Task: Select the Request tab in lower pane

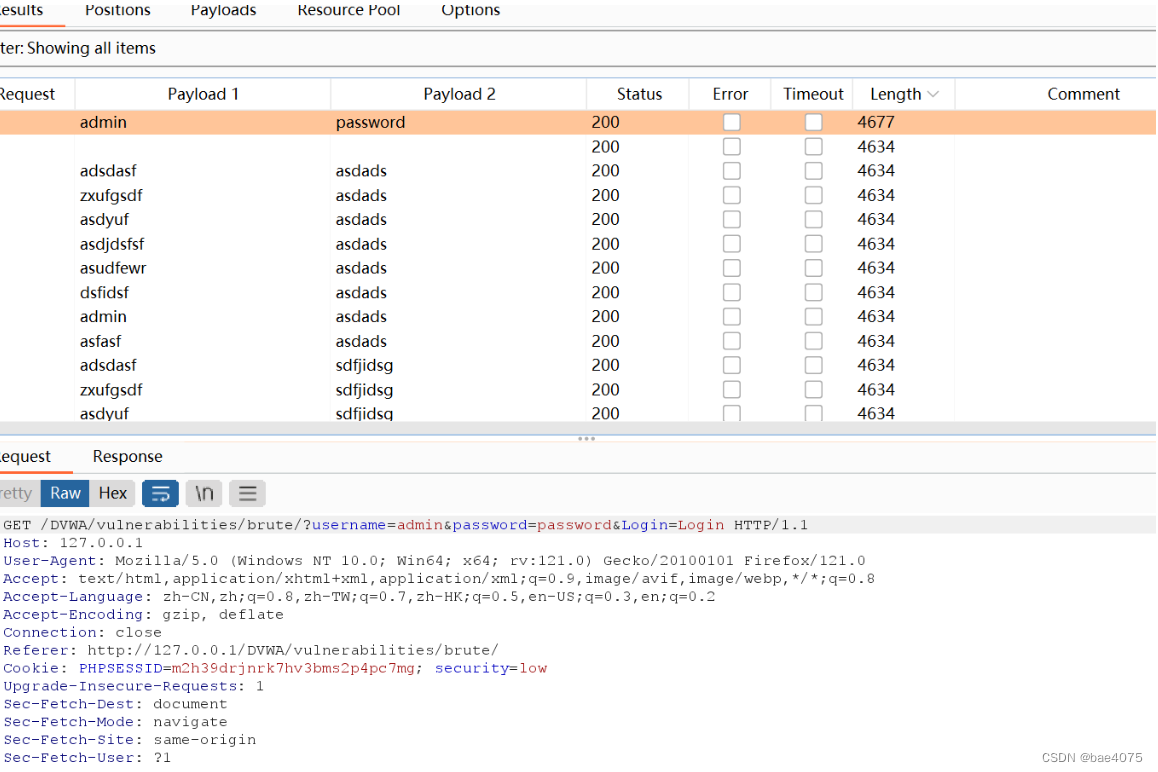Action: click(27, 457)
